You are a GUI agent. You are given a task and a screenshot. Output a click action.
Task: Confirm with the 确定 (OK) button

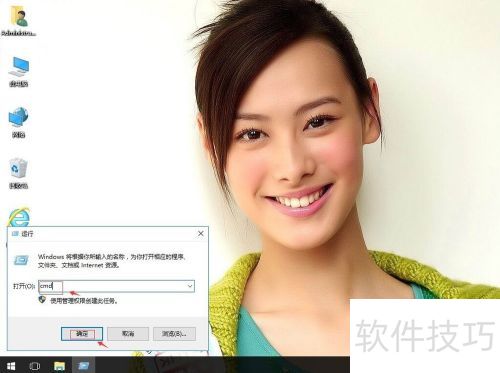click(x=82, y=334)
